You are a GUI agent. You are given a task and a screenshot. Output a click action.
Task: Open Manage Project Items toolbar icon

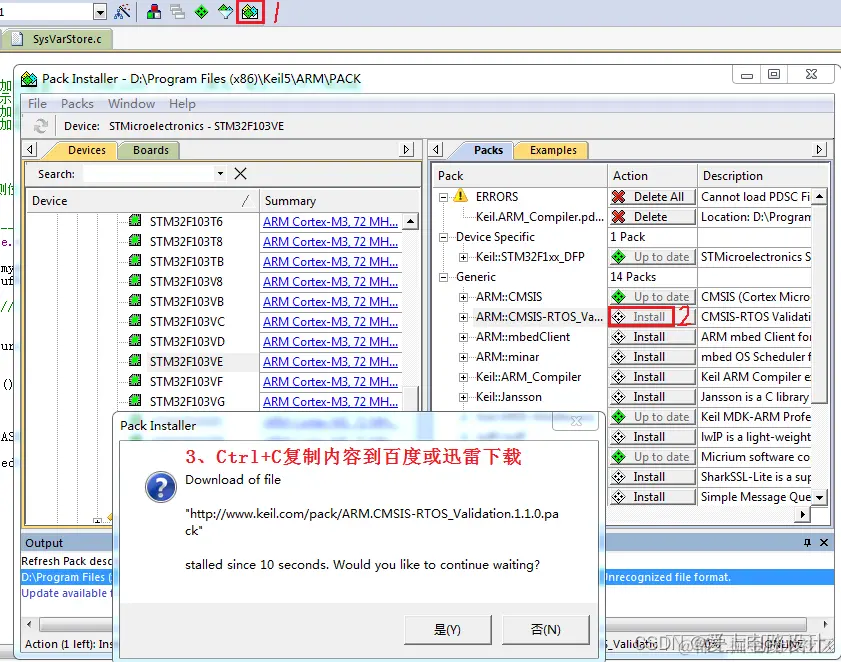[x=154, y=11]
